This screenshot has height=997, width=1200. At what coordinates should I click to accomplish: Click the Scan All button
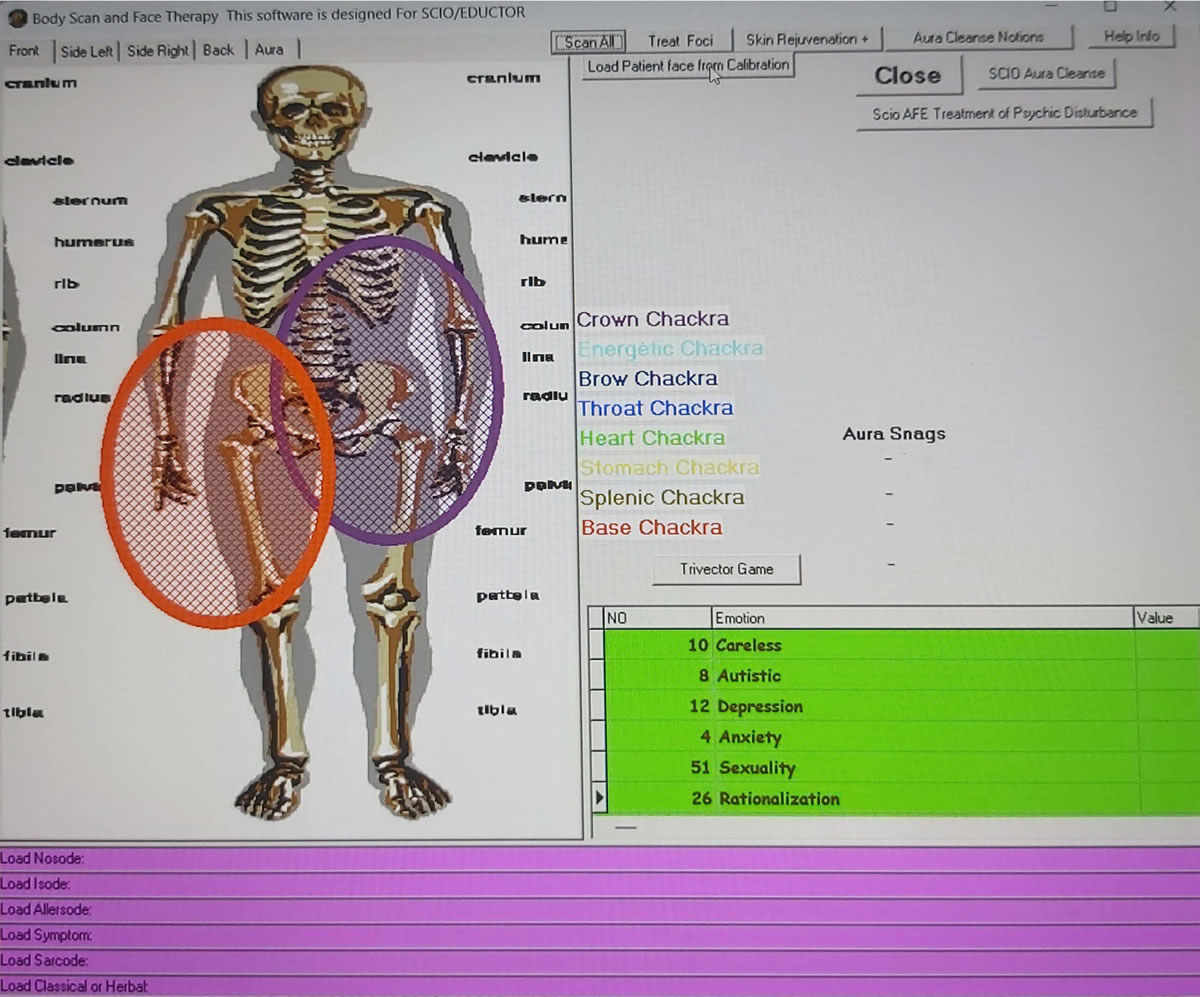pyautogui.click(x=589, y=42)
